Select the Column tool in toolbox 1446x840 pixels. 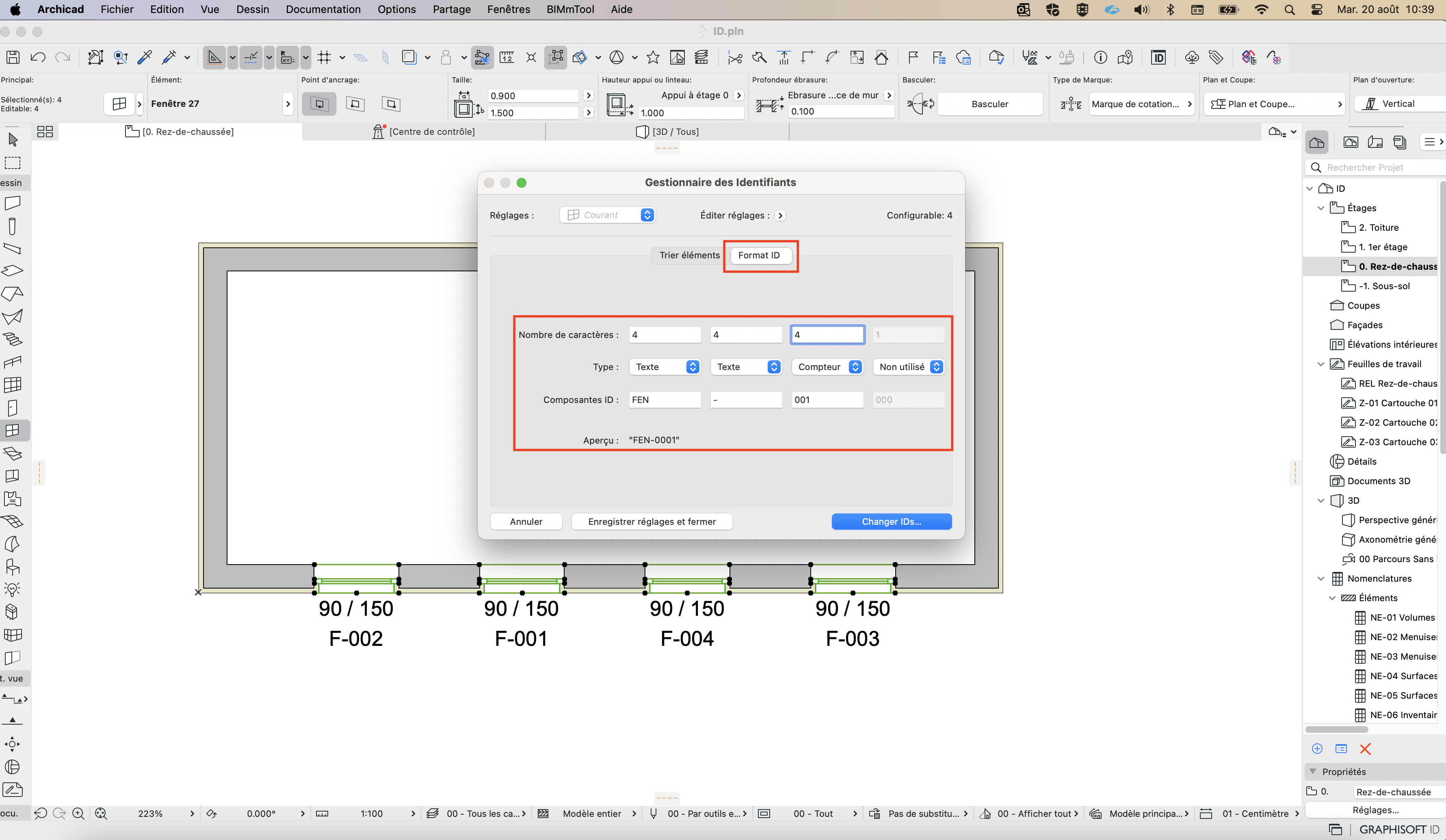click(x=13, y=226)
